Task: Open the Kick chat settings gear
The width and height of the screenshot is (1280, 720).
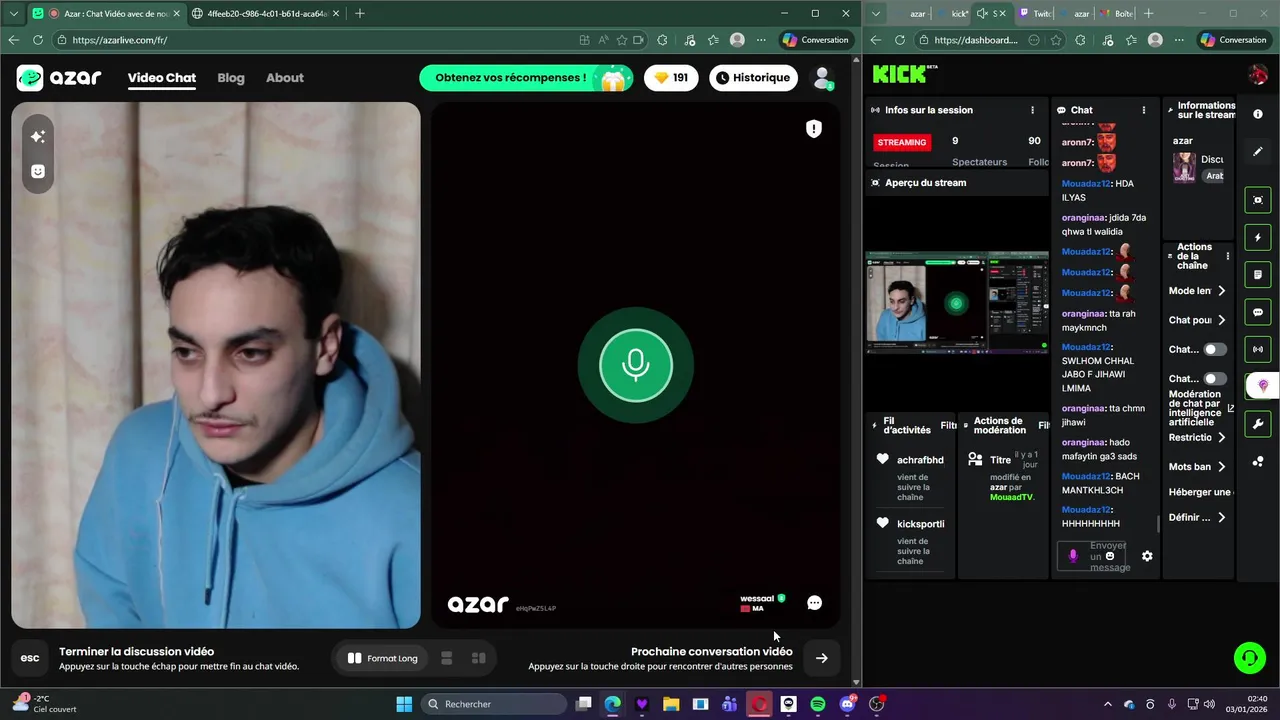Action: tap(1147, 556)
